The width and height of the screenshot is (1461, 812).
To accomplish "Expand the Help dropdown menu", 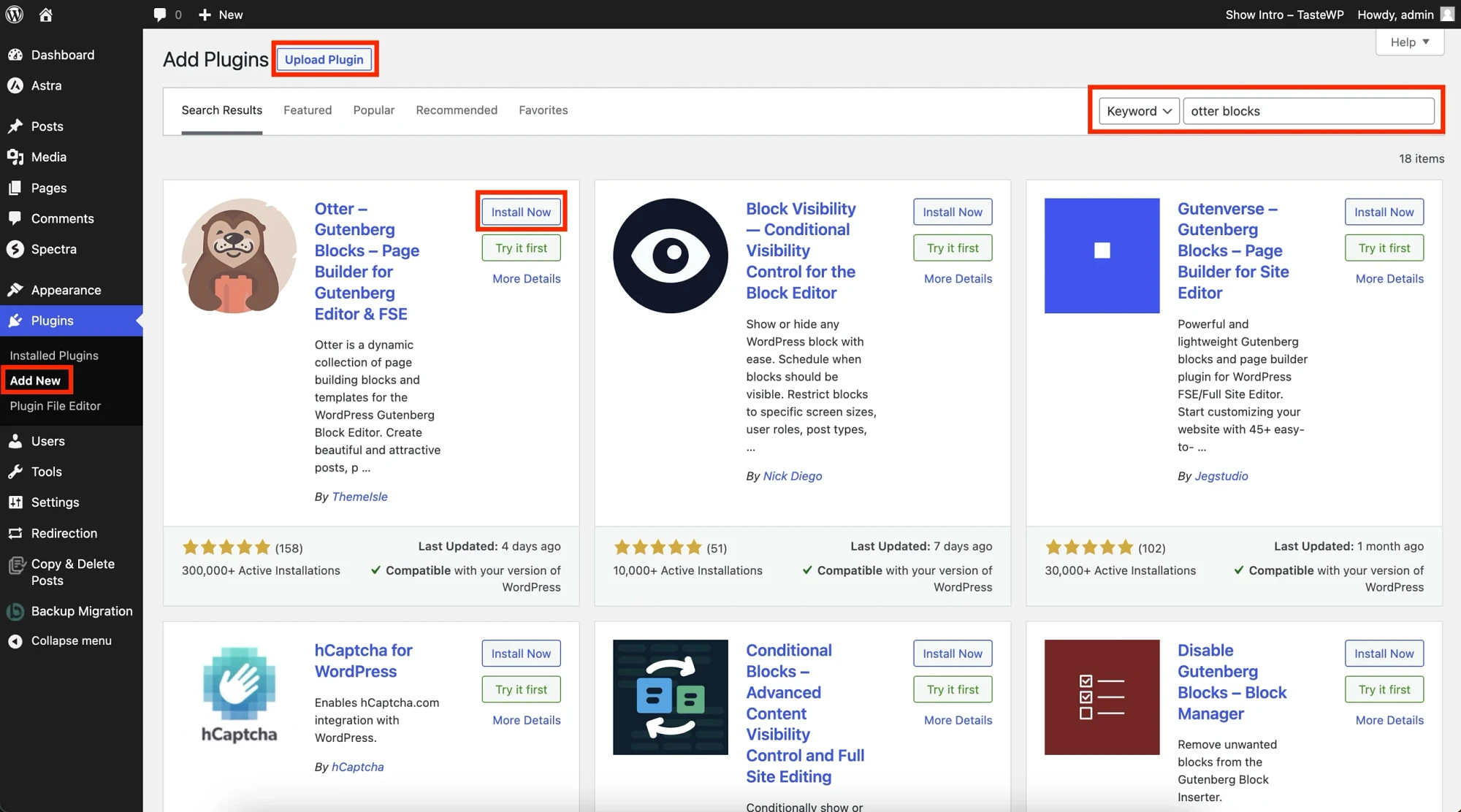I will (1410, 41).
